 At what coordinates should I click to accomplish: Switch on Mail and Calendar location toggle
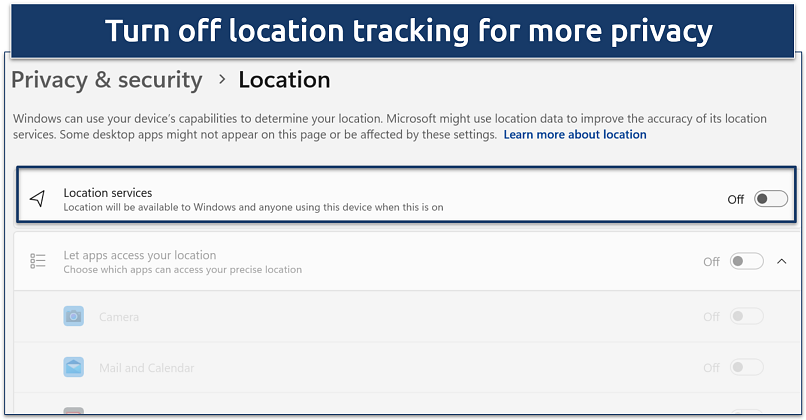pyautogui.click(x=746, y=367)
